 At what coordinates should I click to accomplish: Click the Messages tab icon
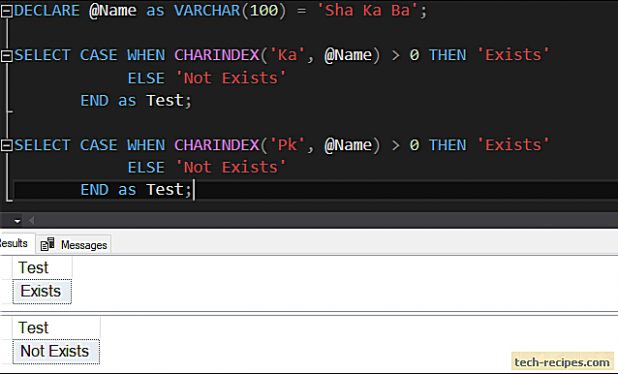pyautogui.click(x=48, y=244)
